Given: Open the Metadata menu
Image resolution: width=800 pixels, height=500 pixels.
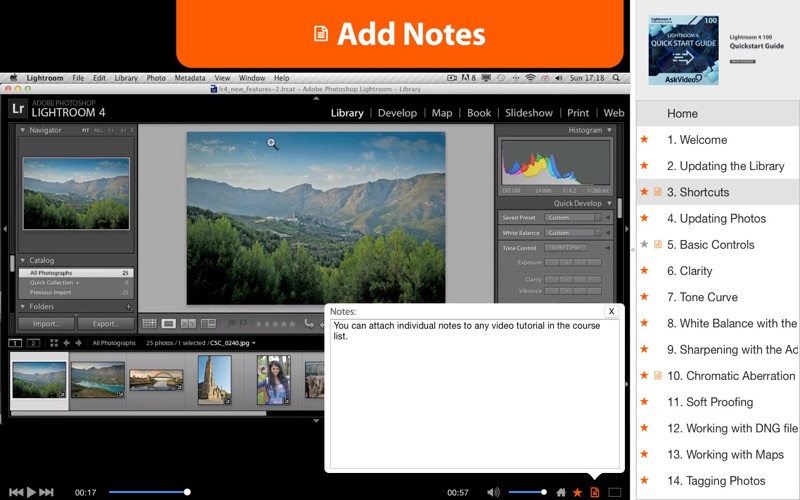Looking at the screenshot, I should pos(190,78).
